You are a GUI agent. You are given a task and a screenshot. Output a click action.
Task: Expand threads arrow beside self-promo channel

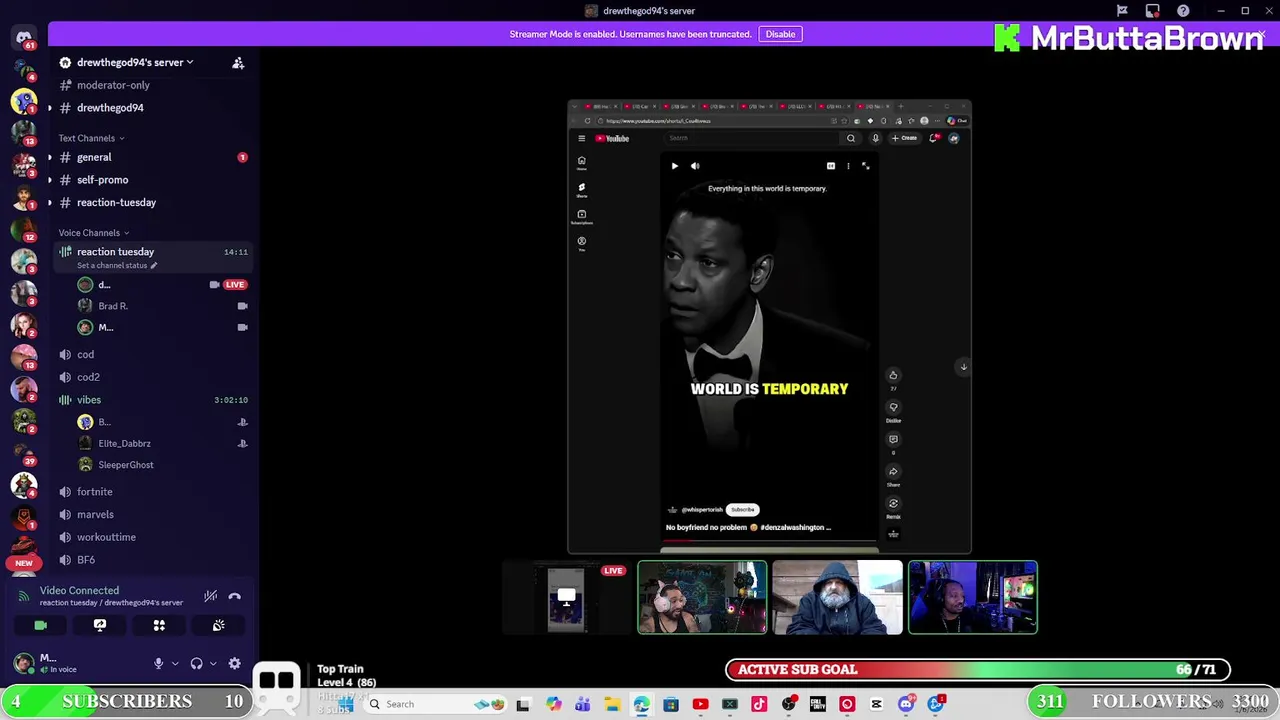[x=50, y=180]
